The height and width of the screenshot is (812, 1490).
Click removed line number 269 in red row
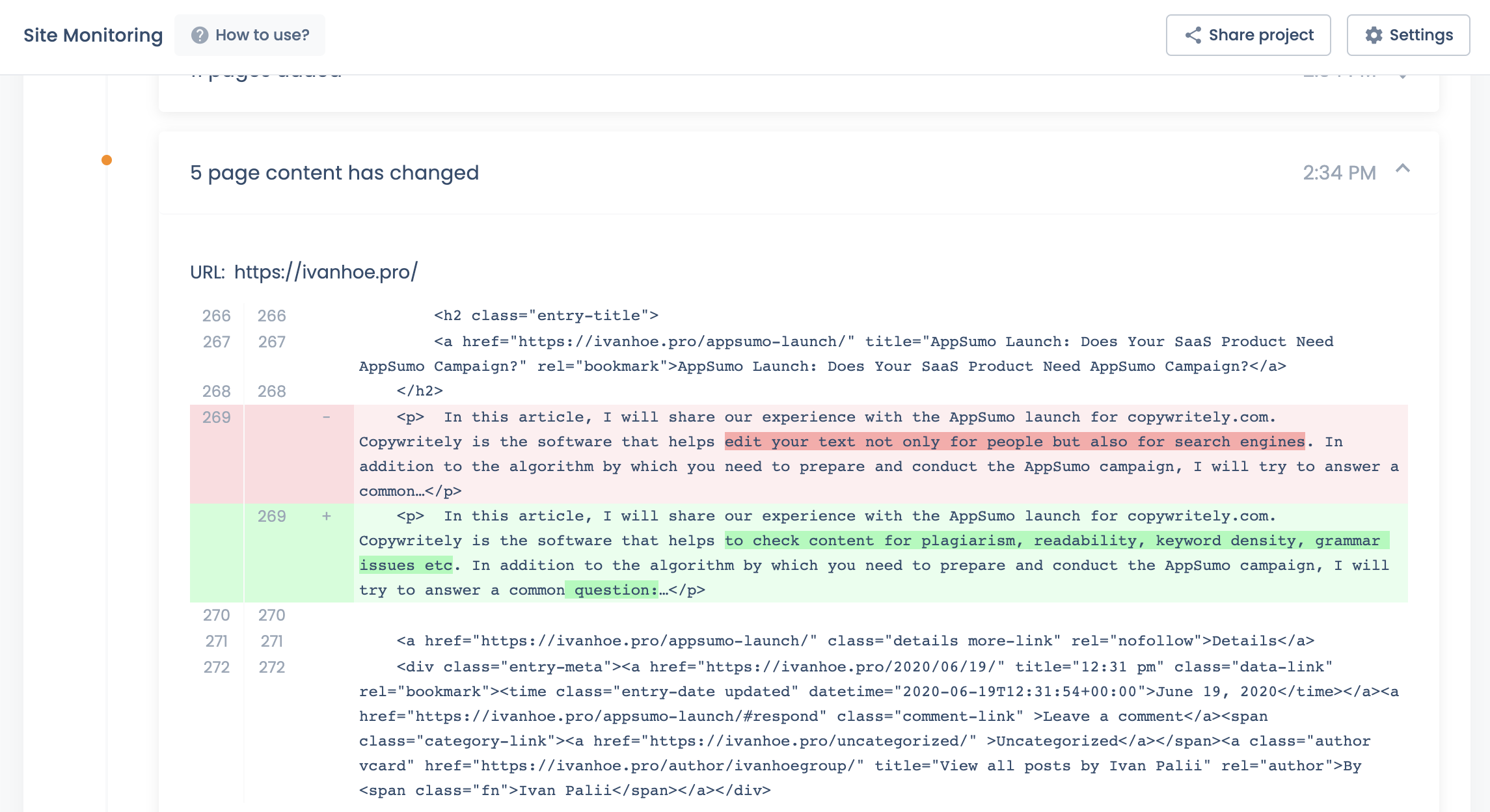click(x=217, y=417)
